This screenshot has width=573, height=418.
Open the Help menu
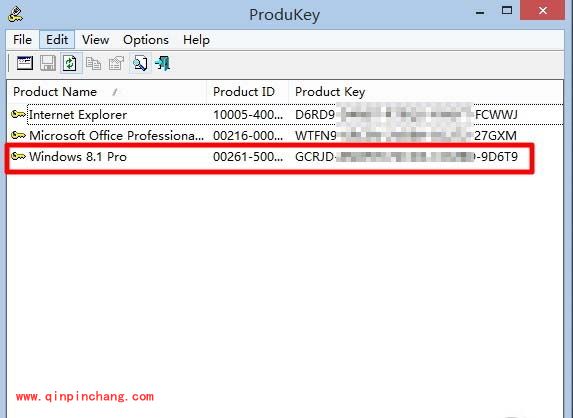pyautogui.click(x=196, y=39)
